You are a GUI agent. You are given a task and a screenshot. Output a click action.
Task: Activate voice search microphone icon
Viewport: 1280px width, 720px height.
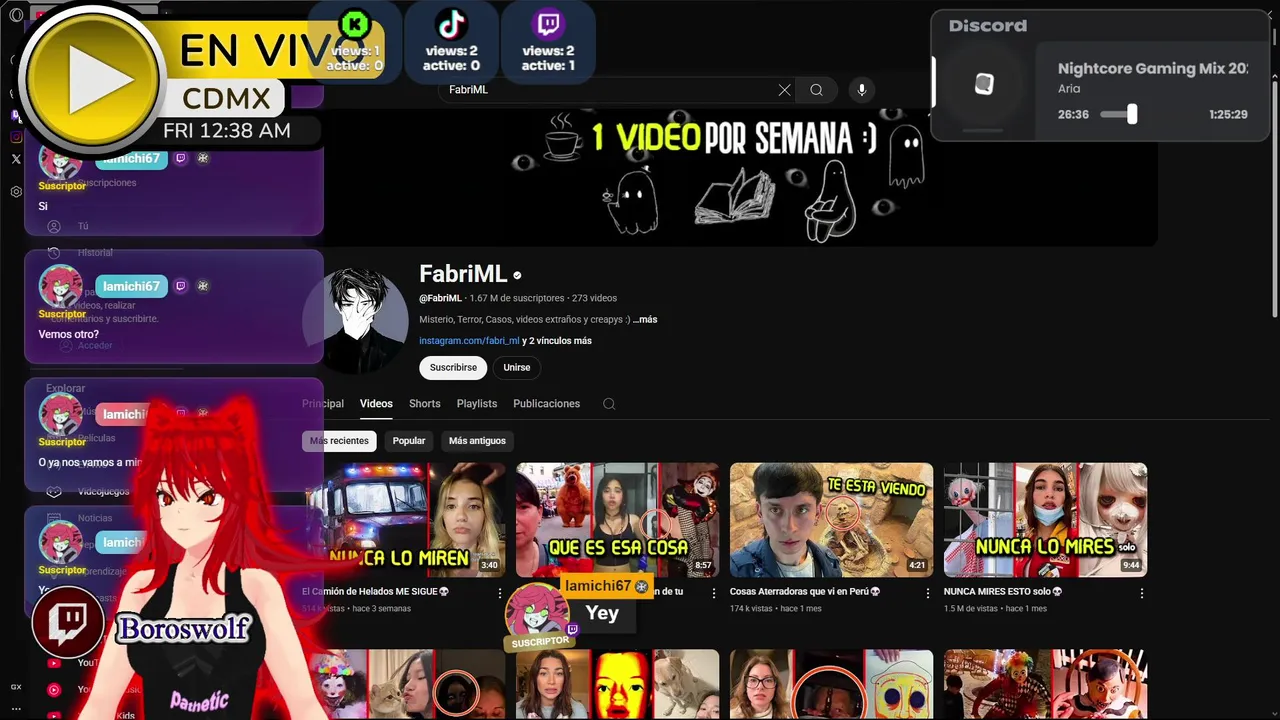(x=862, y=90)
